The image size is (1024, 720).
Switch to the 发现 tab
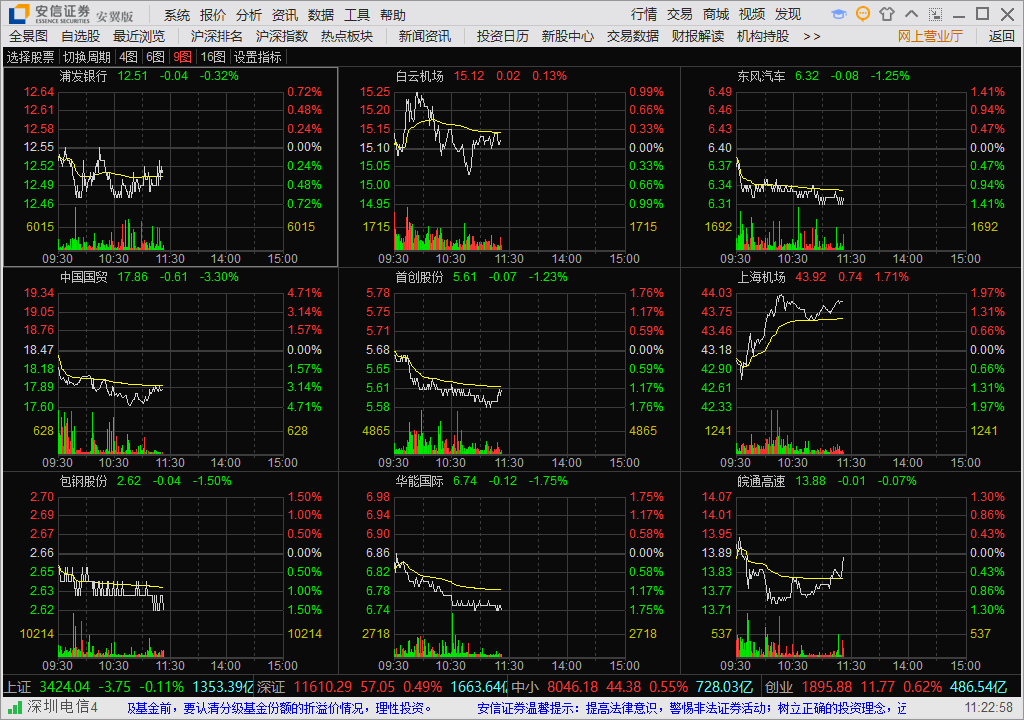pyautogui.click(x=788, y=14)
